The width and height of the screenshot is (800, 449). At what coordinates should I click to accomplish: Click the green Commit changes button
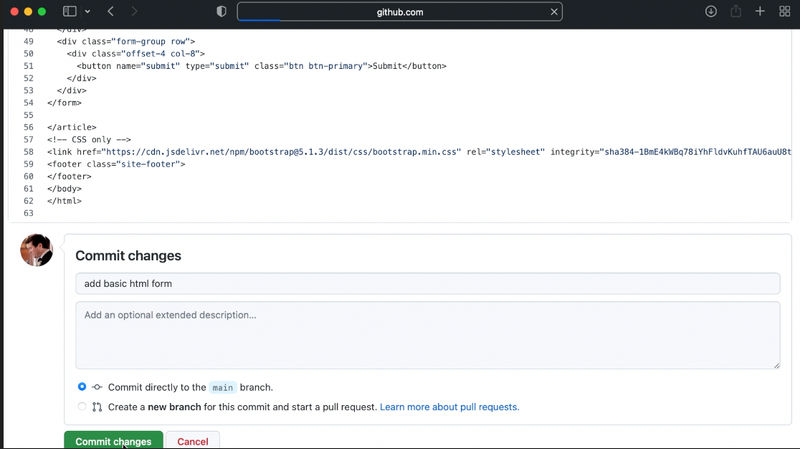(113, 441)
